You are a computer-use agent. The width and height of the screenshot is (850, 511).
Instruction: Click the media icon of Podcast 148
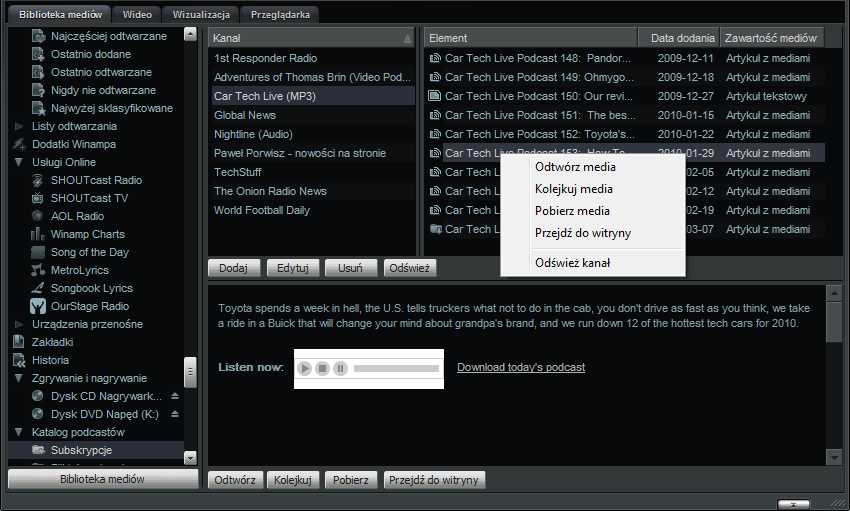[435, 58]
